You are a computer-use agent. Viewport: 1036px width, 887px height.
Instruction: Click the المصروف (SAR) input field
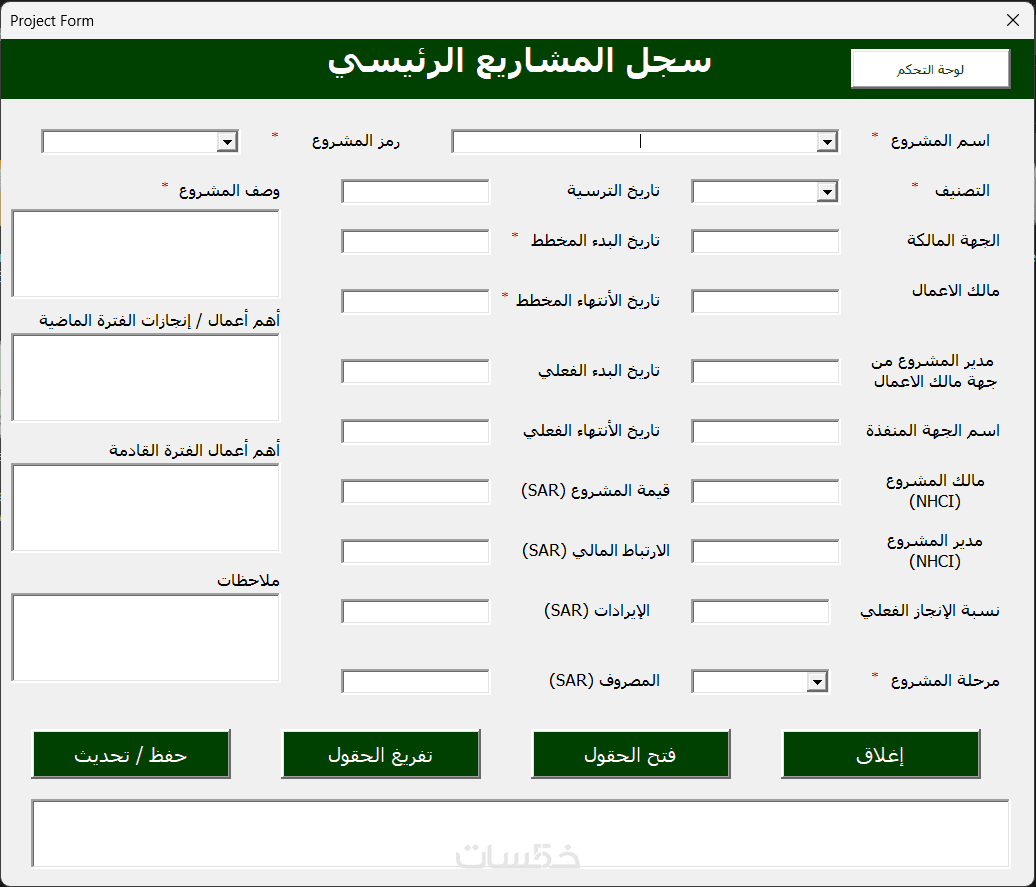pyautogui.click(x=415, y=681)
